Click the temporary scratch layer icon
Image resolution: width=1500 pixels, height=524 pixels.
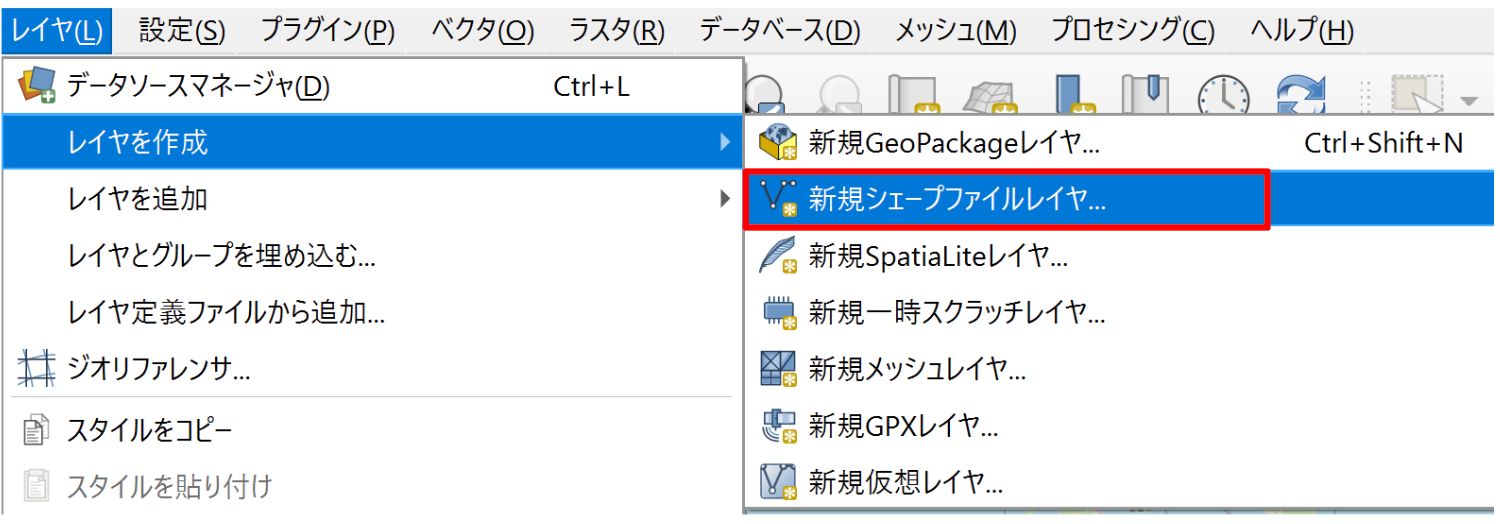pos(778,313)
